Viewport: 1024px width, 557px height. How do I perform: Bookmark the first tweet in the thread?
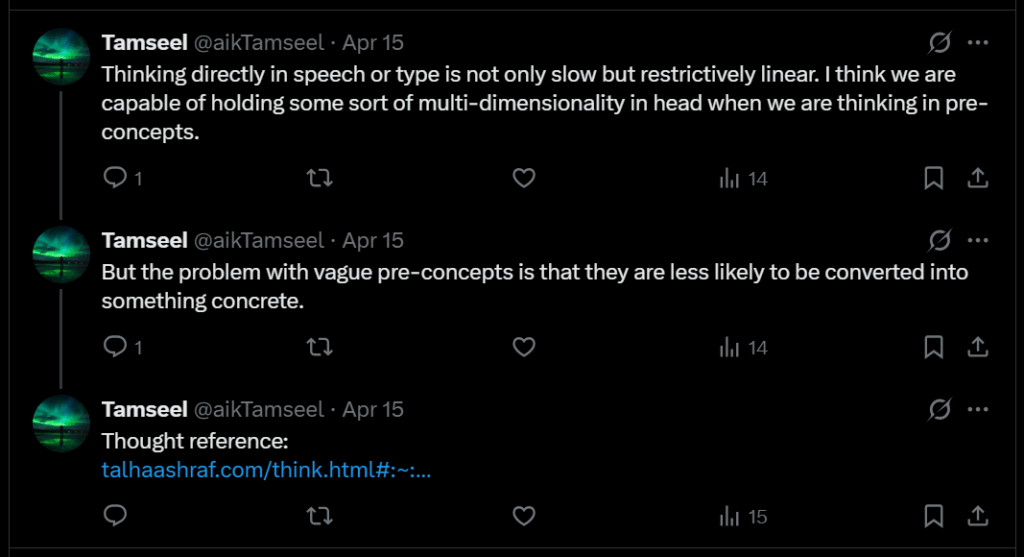933,178
